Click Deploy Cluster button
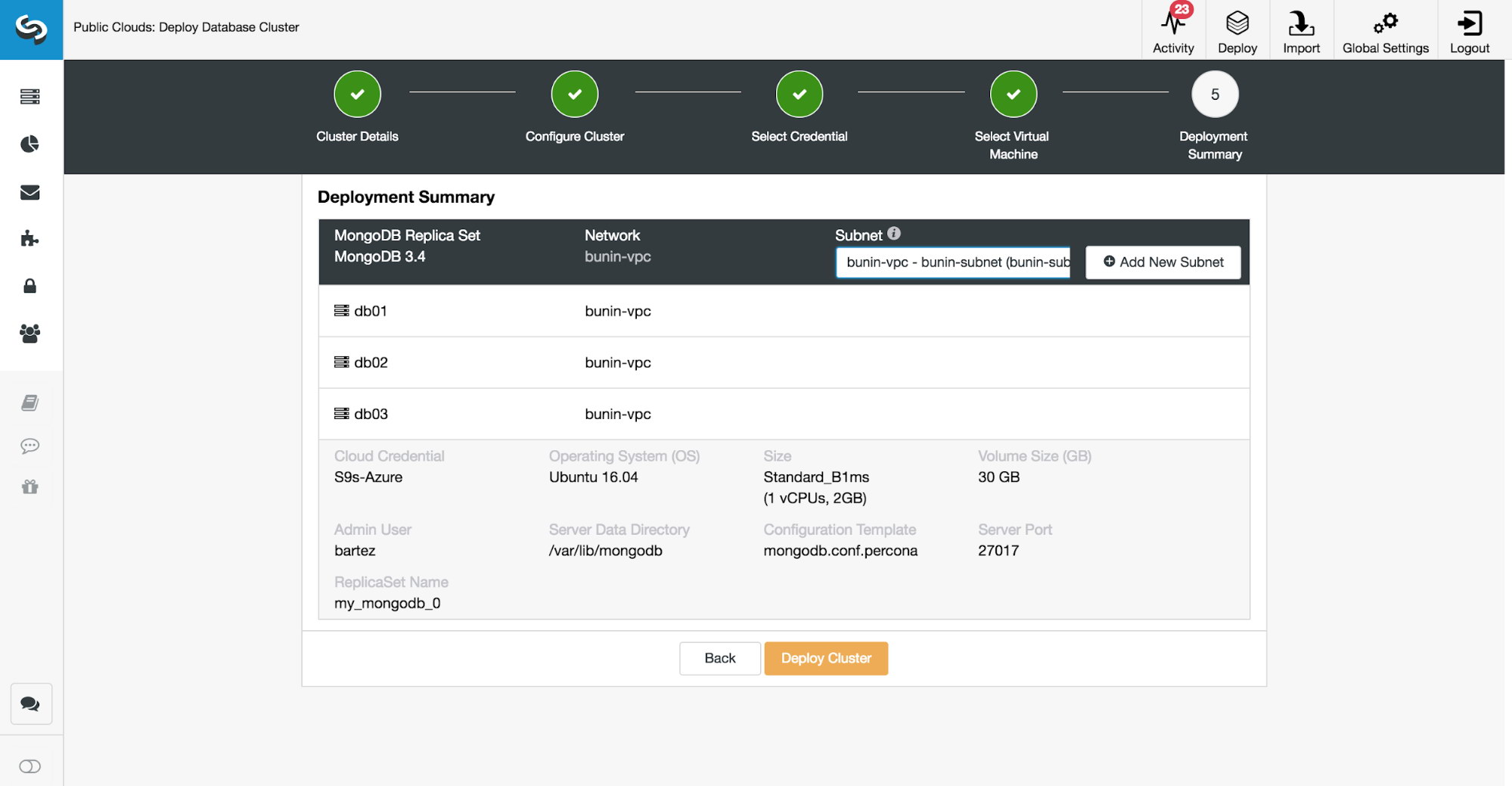Viewport: 1512px width, 786px height. tap(826, 658)
